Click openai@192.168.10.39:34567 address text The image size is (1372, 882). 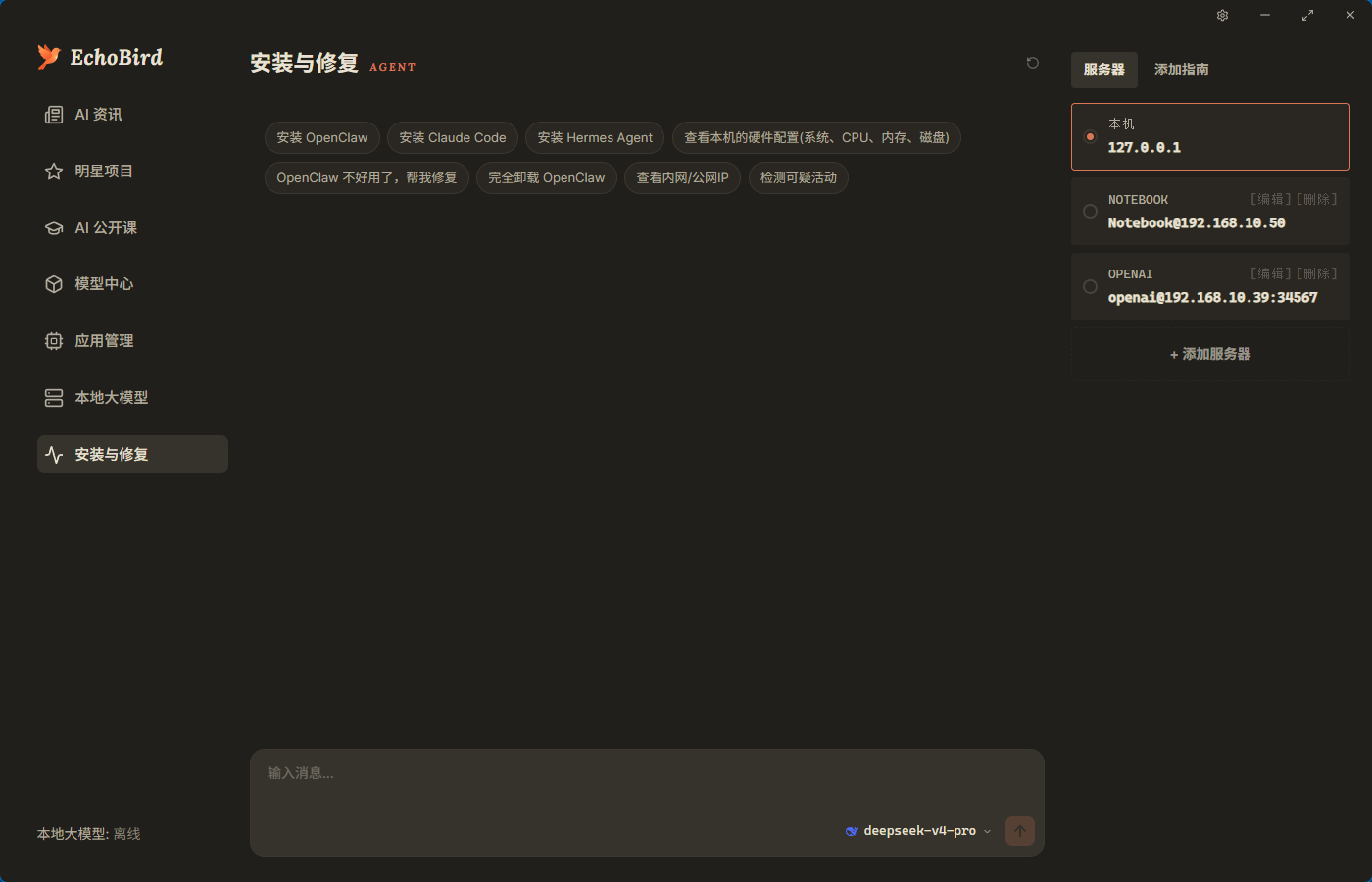(1213, 298)
